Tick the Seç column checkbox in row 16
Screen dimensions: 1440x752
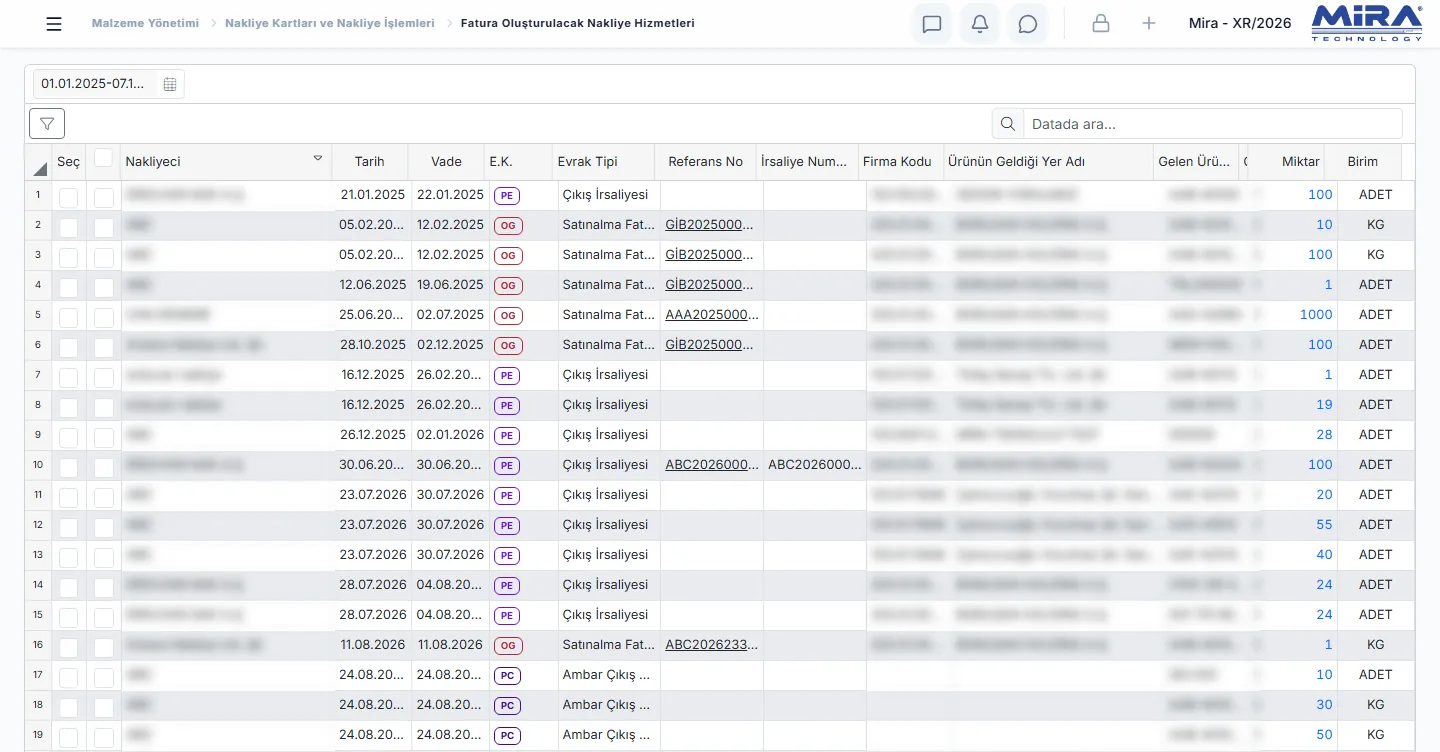tap(68, 648)
